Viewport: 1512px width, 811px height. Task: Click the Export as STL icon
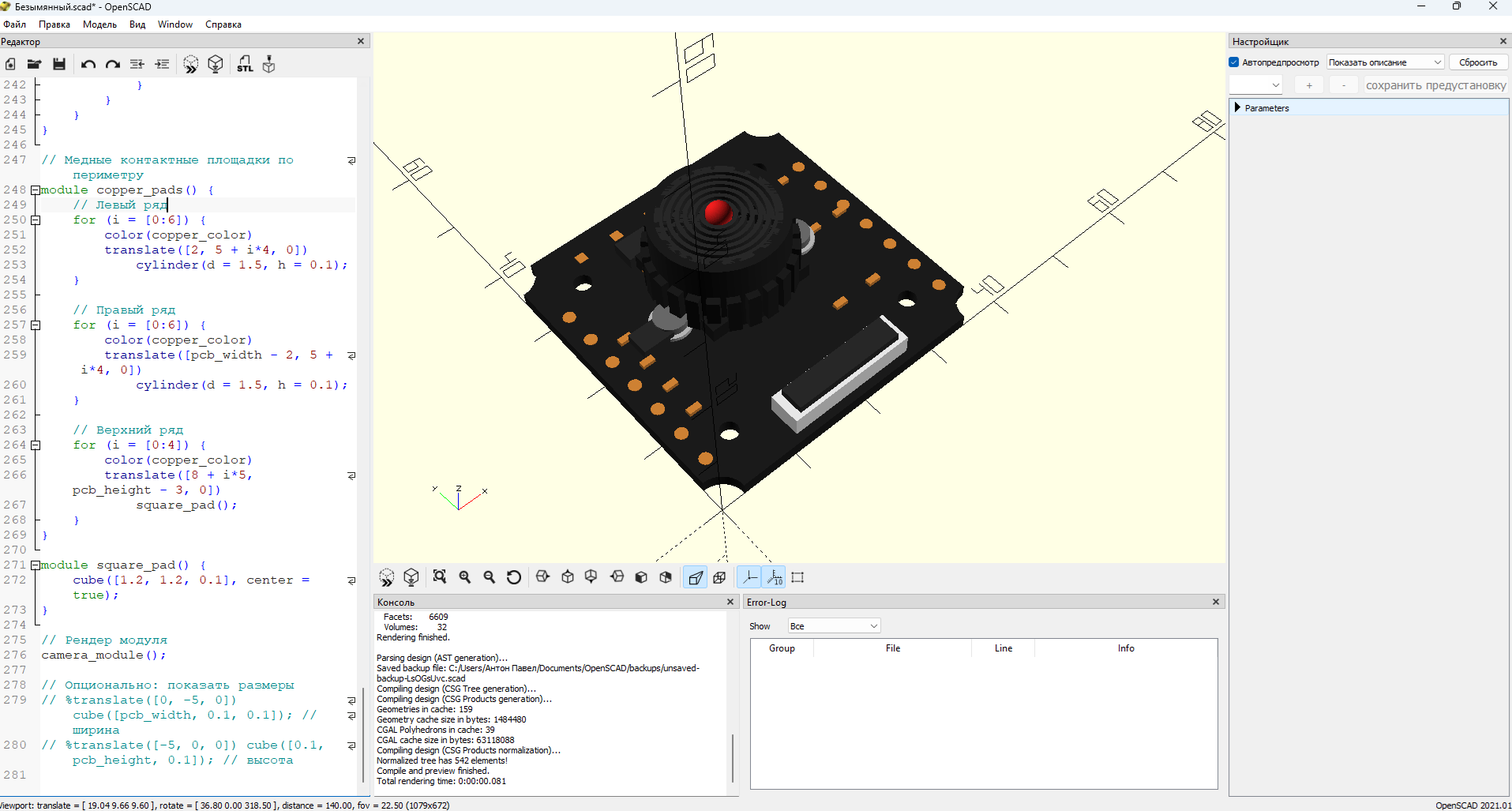245,65
